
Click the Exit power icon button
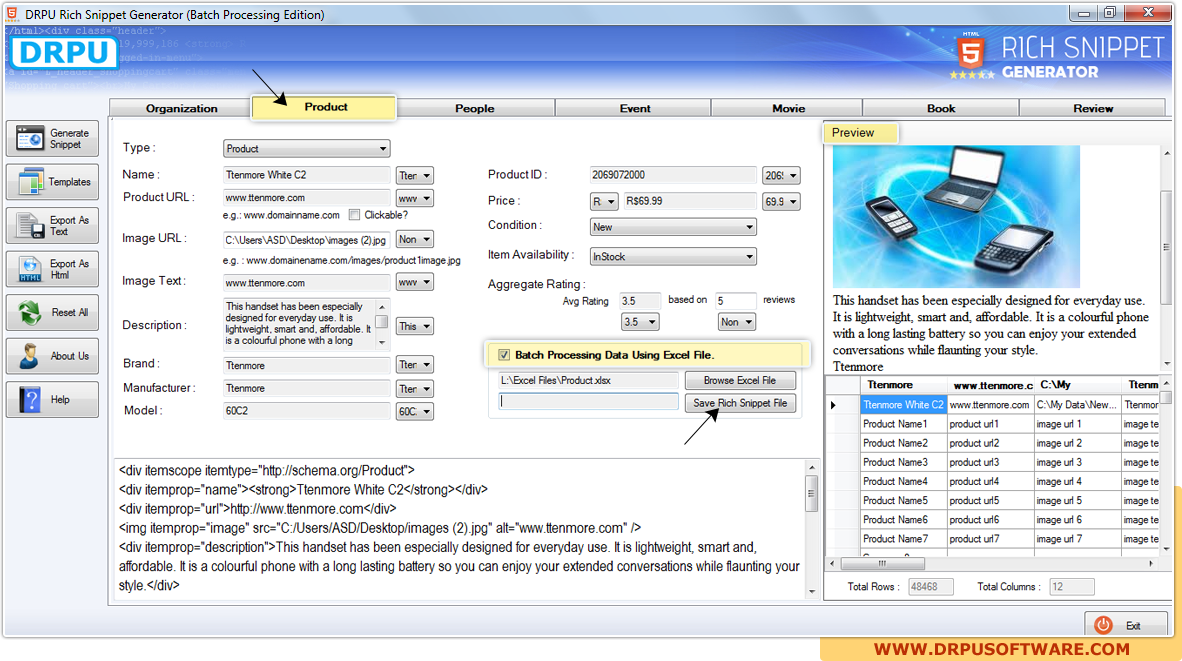(1103, 625)
